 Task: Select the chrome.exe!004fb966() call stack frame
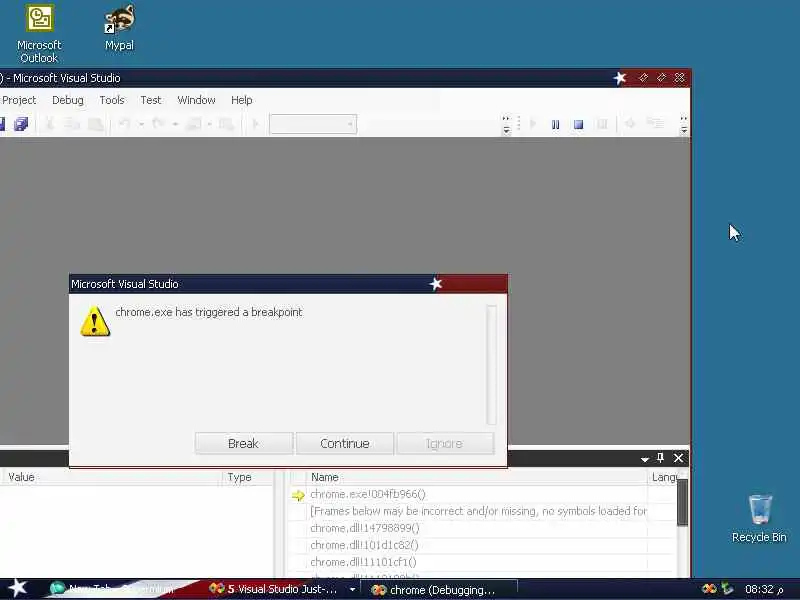367,494
